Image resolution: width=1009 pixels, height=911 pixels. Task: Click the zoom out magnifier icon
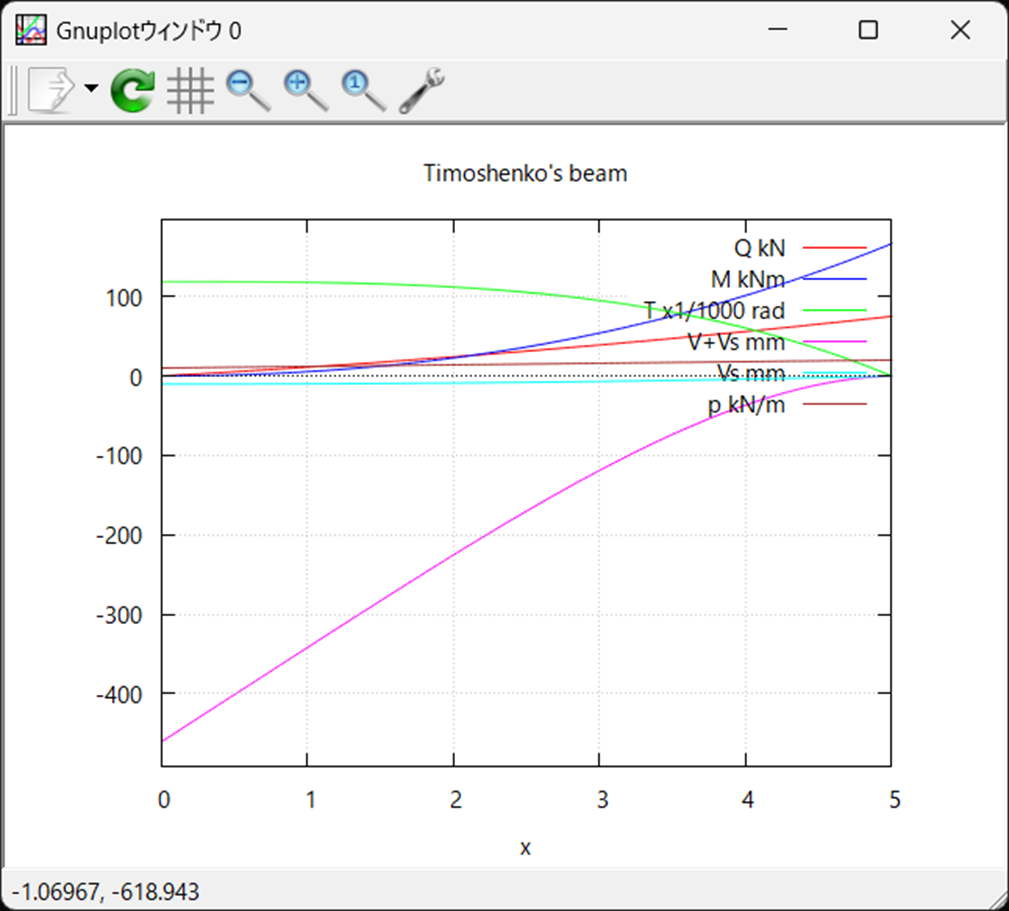click(245, 89)
